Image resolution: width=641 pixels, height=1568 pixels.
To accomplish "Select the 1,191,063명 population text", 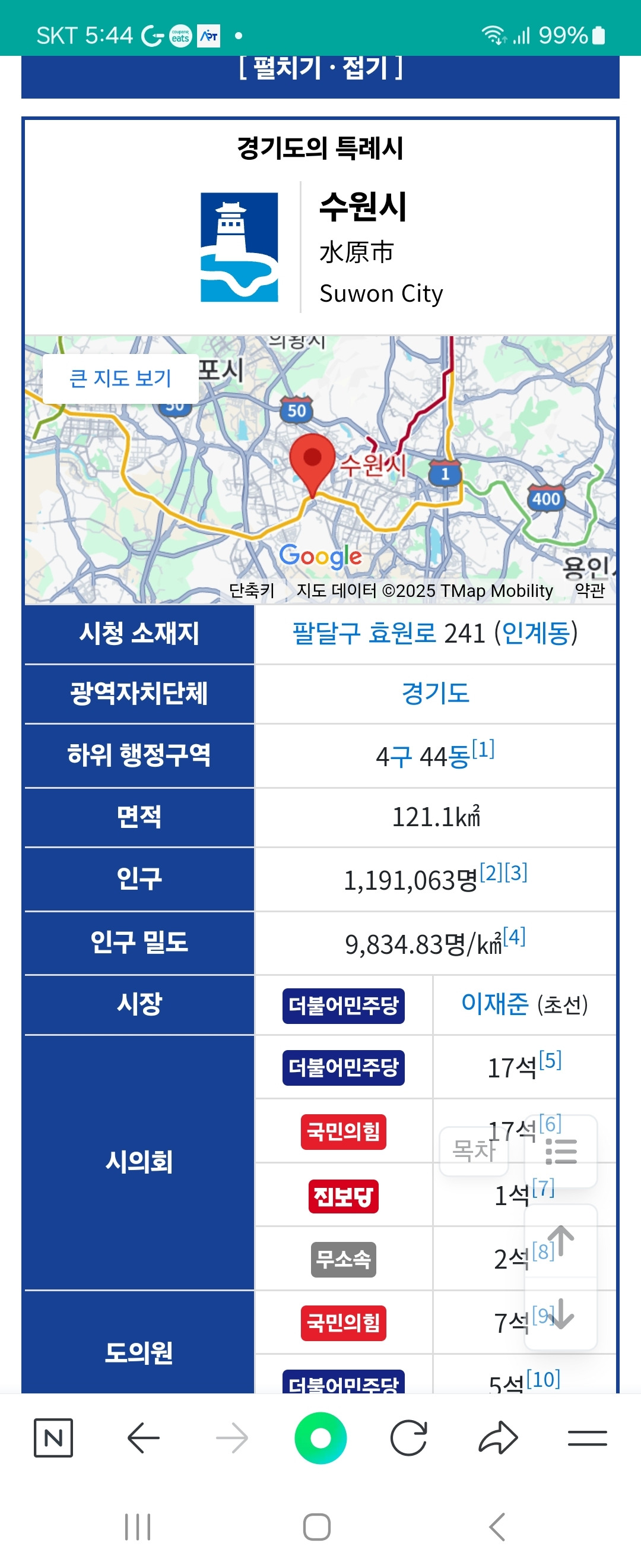I will pos(411,880).
